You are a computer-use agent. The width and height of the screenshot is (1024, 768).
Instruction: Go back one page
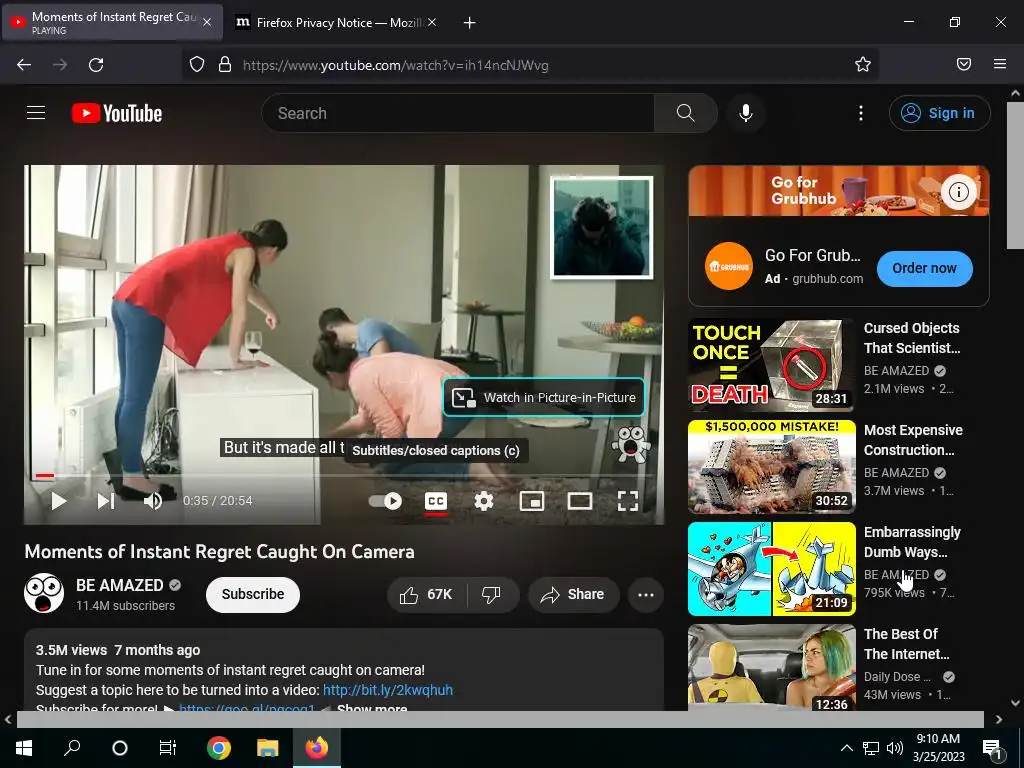(24, 65)
